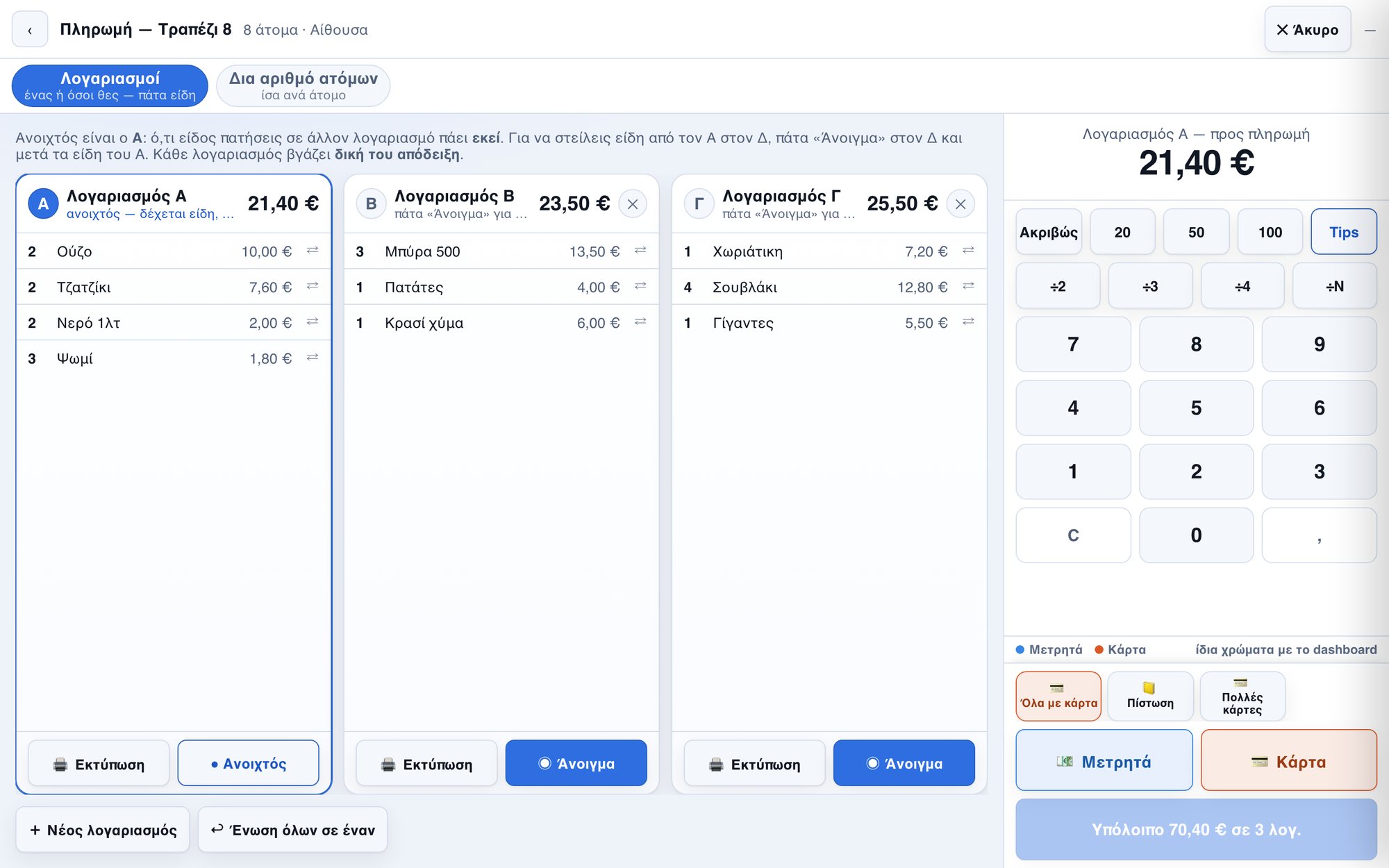
Task: Switch to the Λογαριασμοί tab
Action: click(x=110, y=86)
